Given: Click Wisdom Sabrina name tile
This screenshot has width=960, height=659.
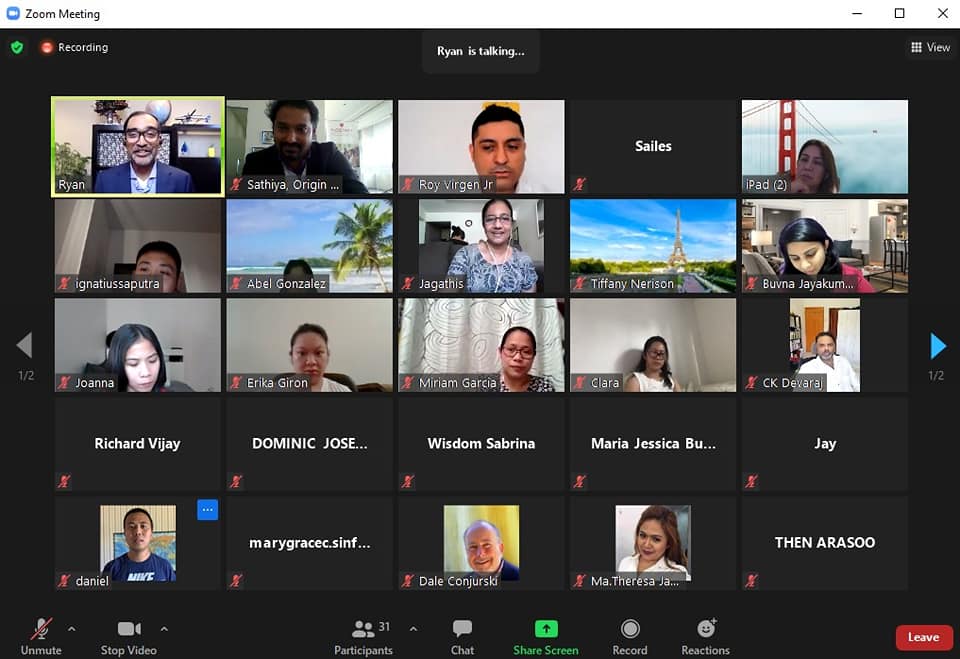Looking at the screenshot, I should pos(481,444).
